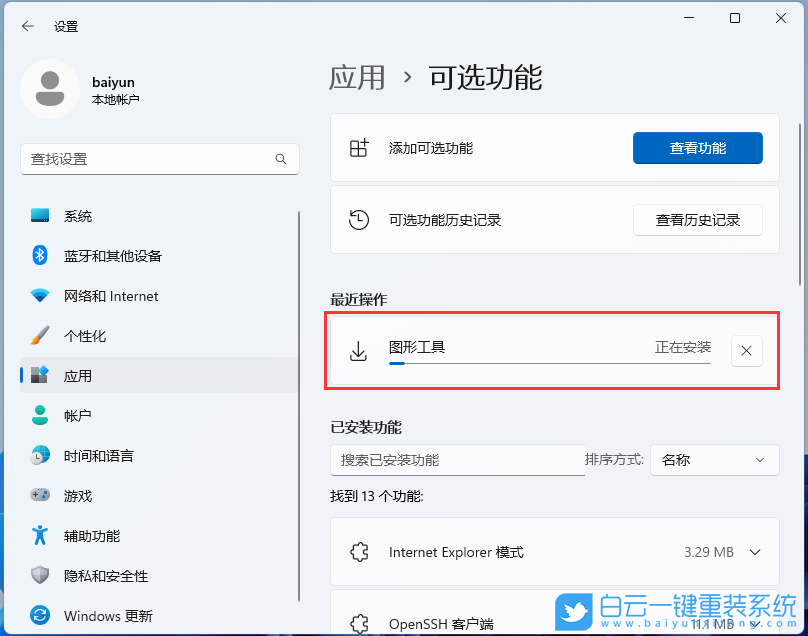Select the 辅助功能 accessibility icon
Viewport: 808px width, 636px height.
click(x=40, y=536)
